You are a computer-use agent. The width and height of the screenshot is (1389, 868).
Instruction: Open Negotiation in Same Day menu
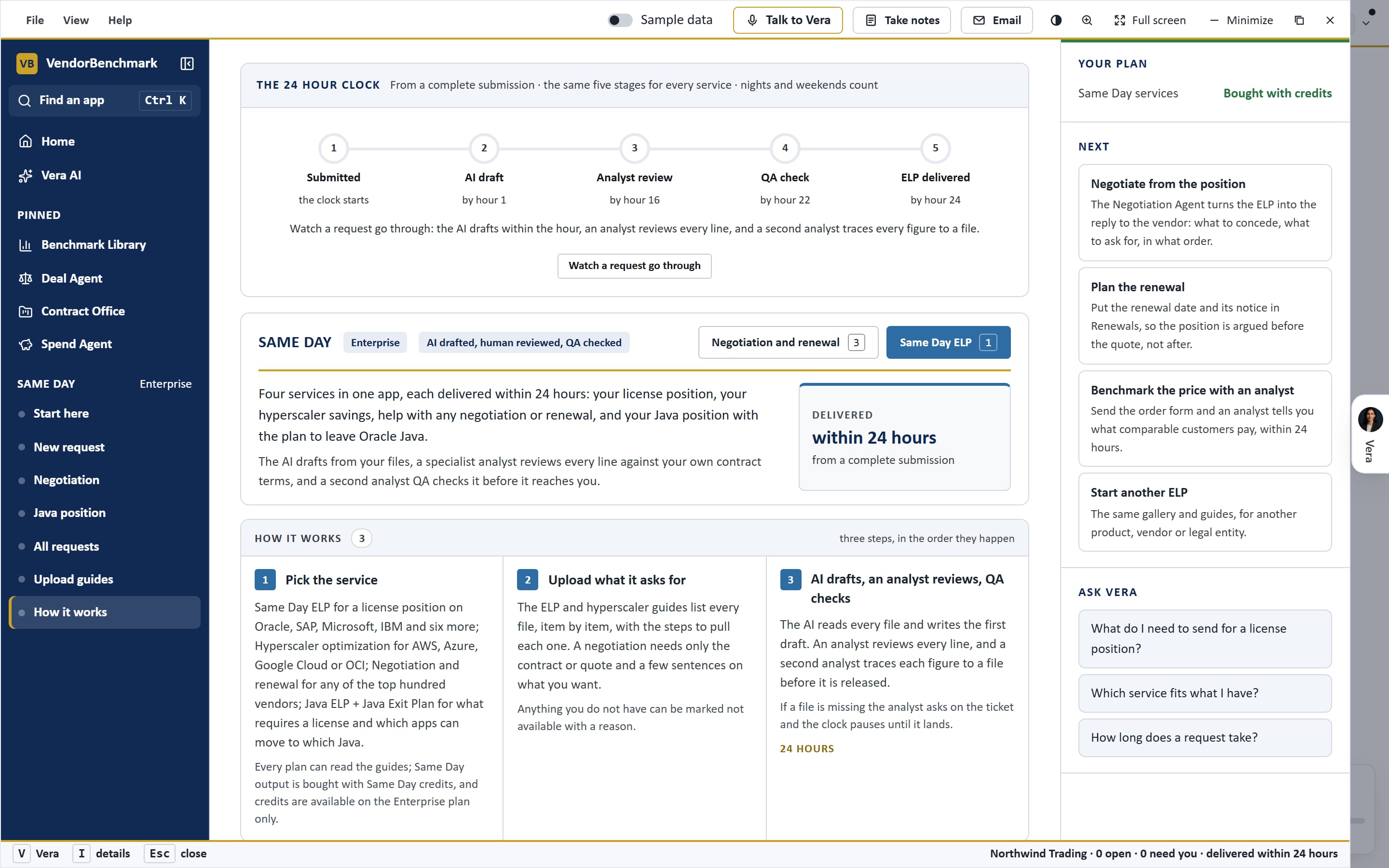tap(105, 480)
